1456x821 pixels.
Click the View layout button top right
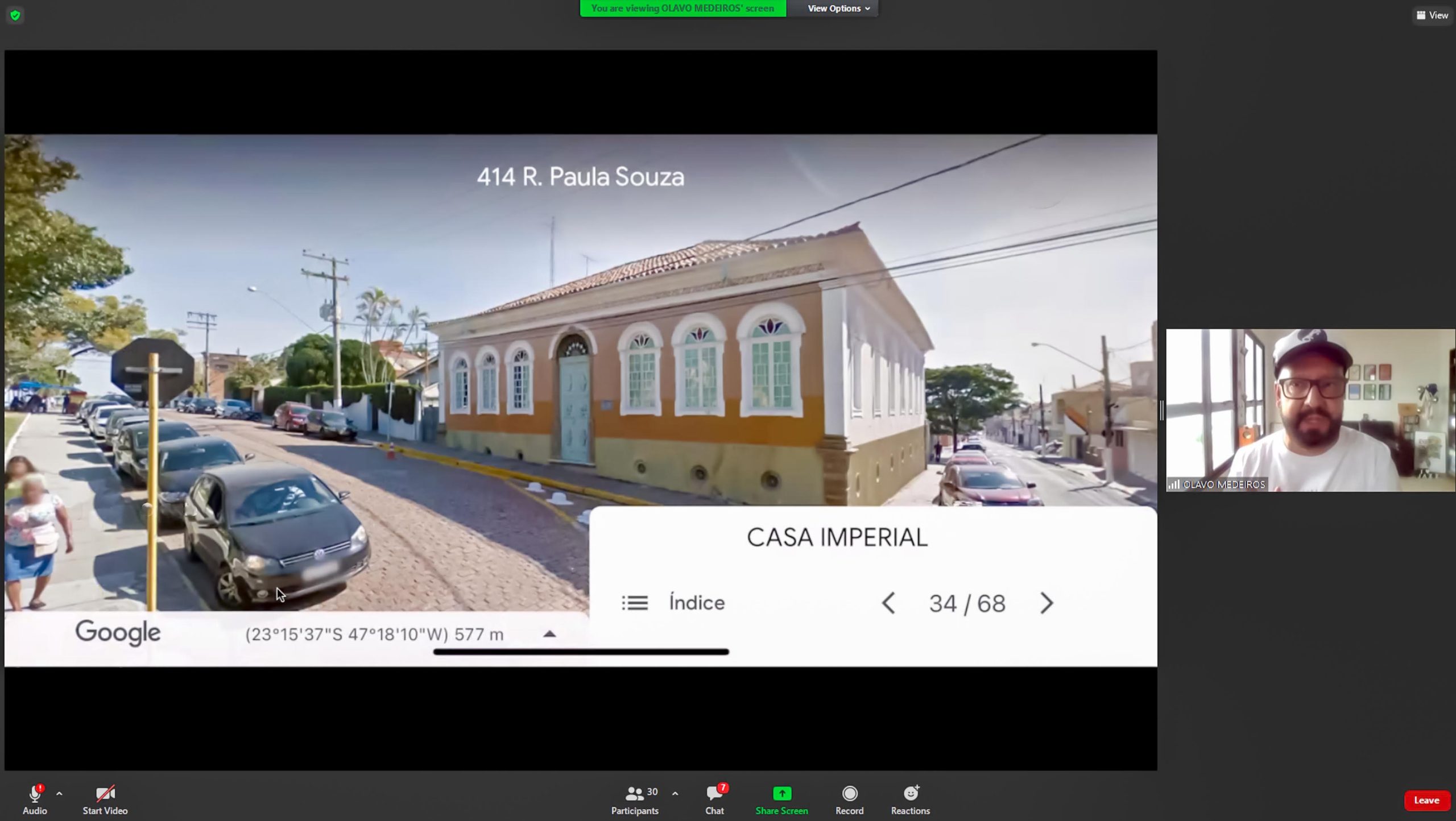[x=1432, y=15]
